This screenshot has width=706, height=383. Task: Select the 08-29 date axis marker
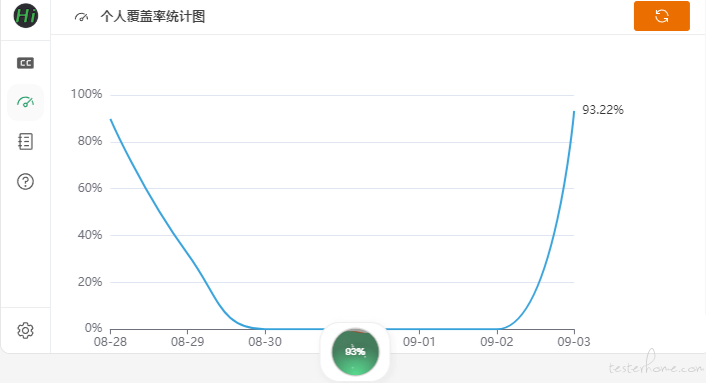(187, 342)
